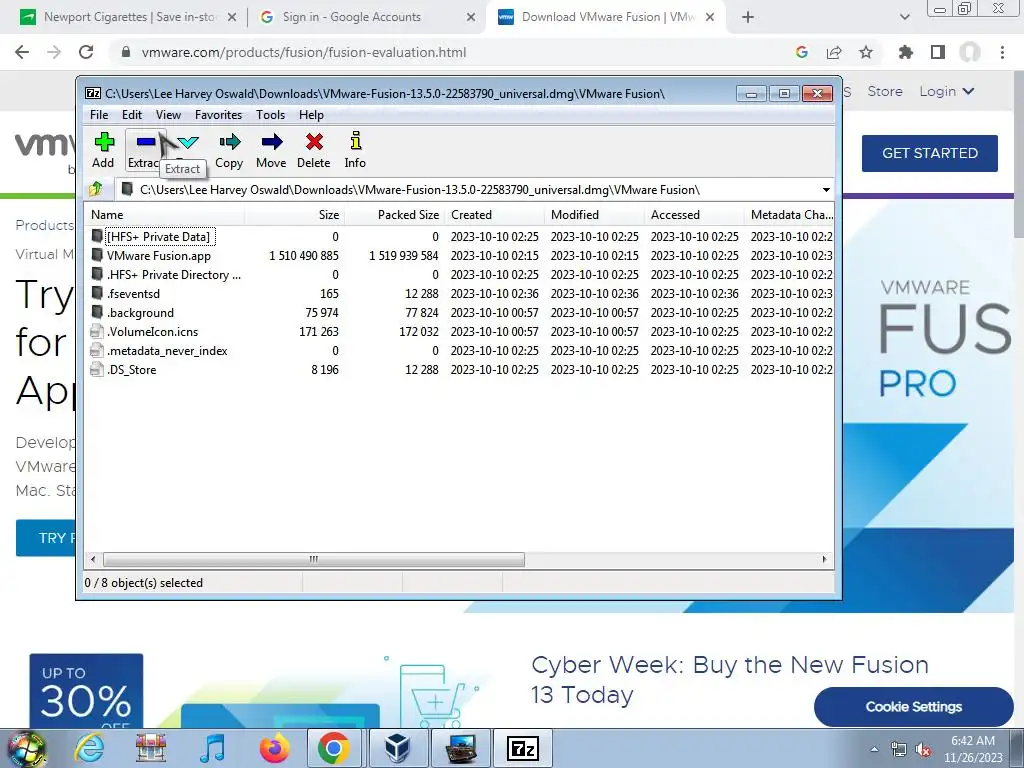1024x768 pixels.
Task: Select the .DS_Store file
Action: 131,370
